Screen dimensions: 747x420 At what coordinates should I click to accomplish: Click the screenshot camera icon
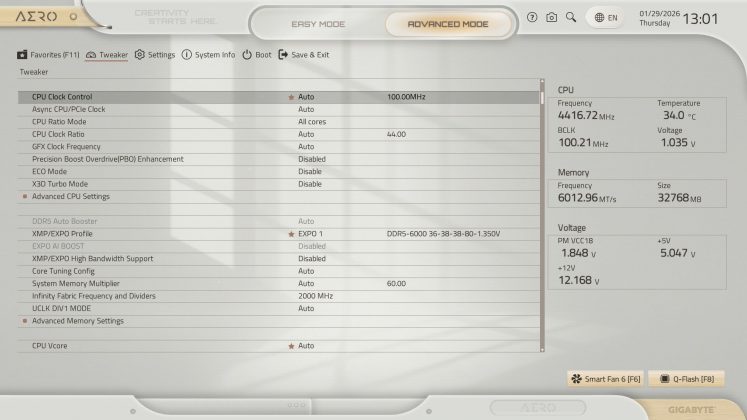tap(551, 18)
